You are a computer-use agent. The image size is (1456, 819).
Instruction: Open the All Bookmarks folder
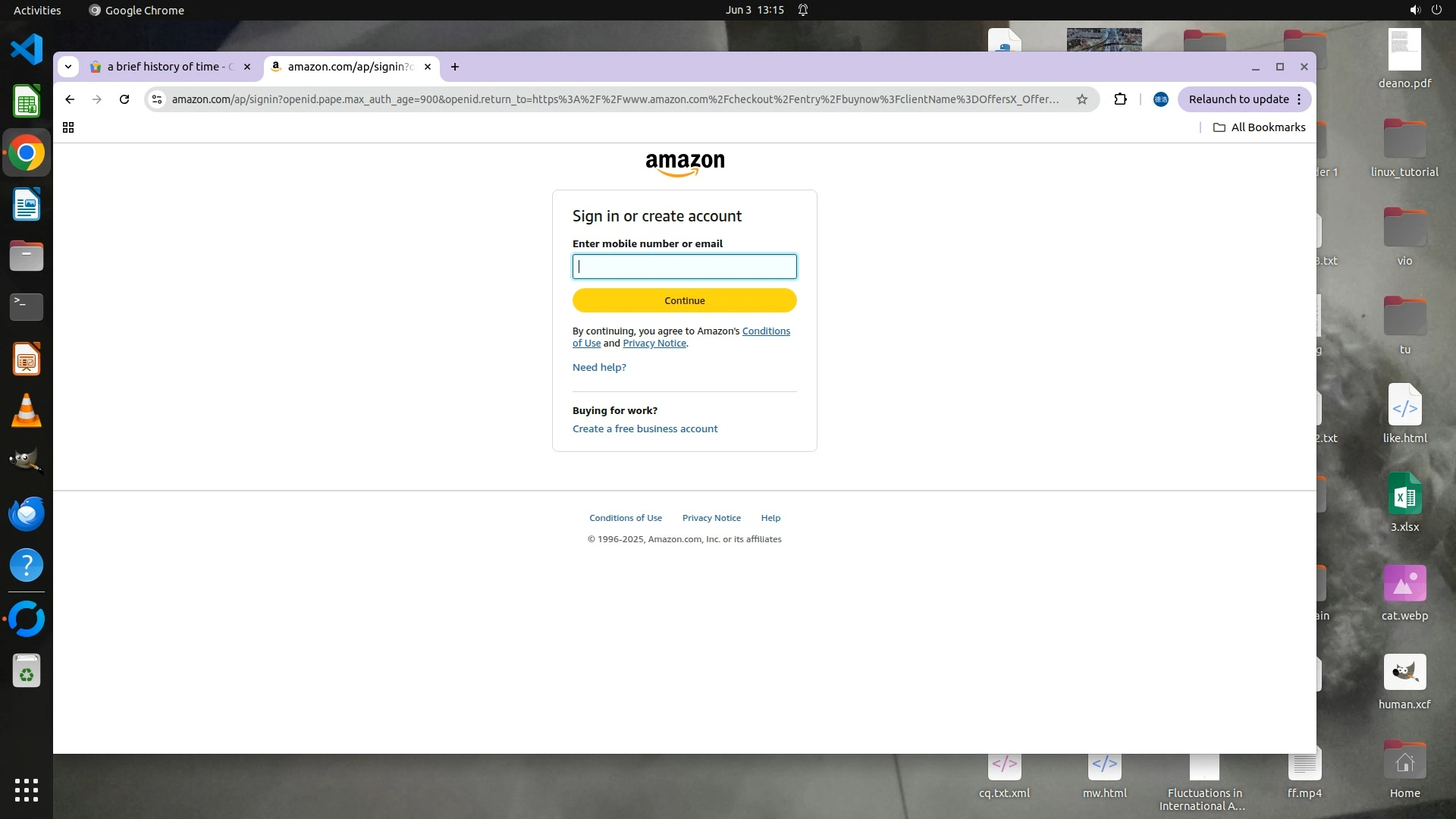1259,127
